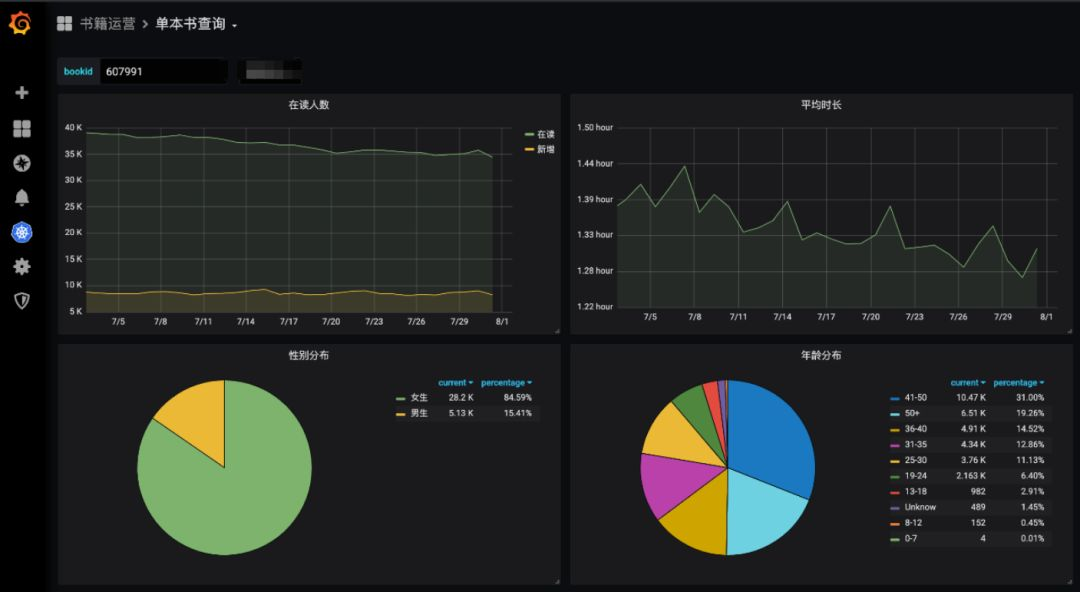Image resolution: width=1080 pixels, height=592 pixels.
Task: Toggle the 在读 series in legend
Action: point(540,134)
